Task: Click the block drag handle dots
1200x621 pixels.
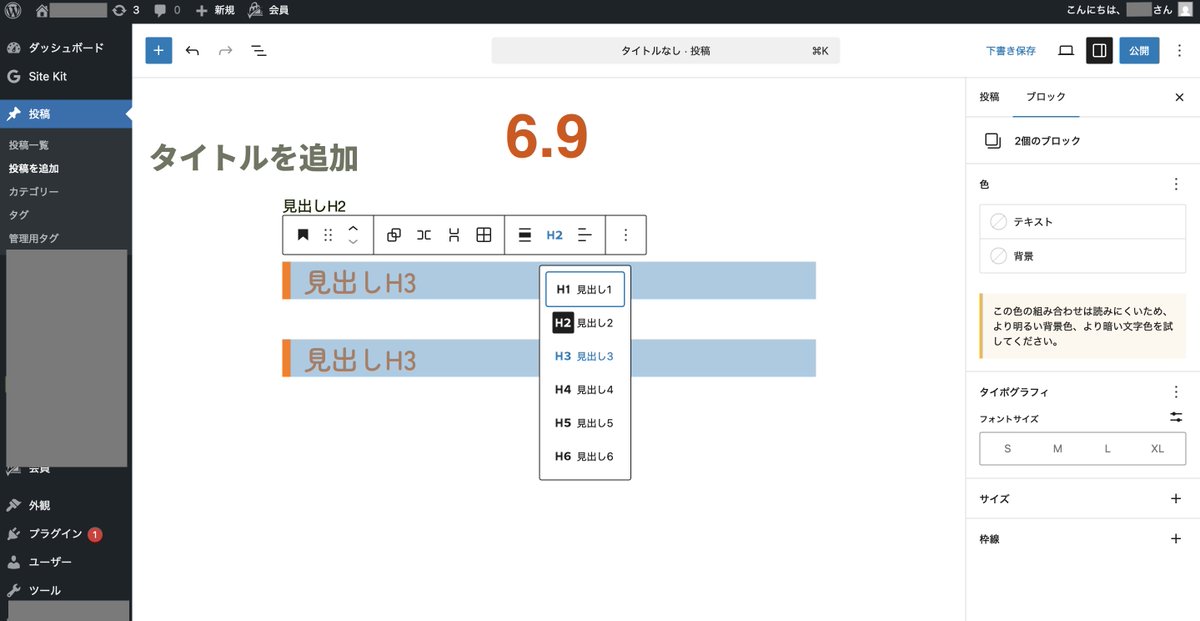Action: pyautogui.click(x=328, y=235)
